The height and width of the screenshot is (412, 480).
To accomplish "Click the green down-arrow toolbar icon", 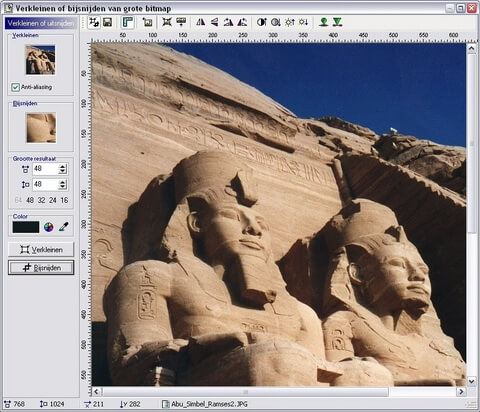I will [x=337, y=22].
